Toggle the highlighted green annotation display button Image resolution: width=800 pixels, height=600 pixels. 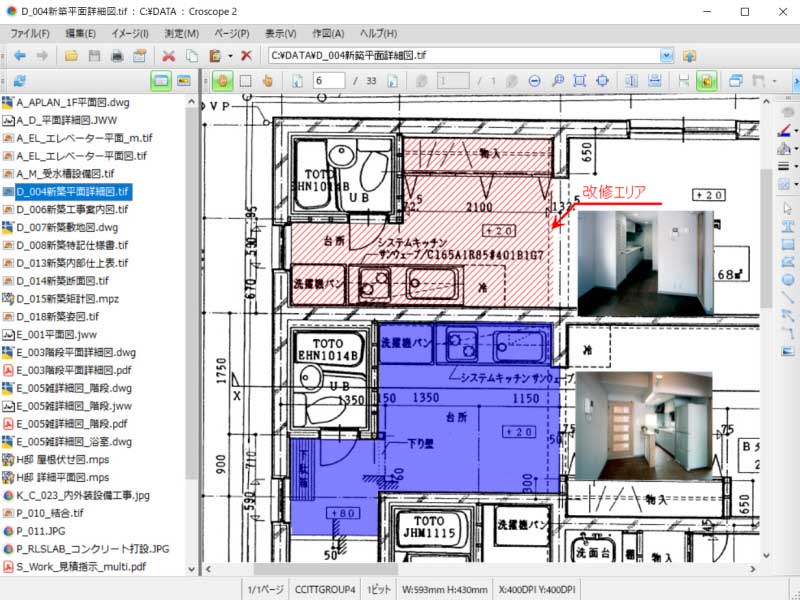coord(706,81)
